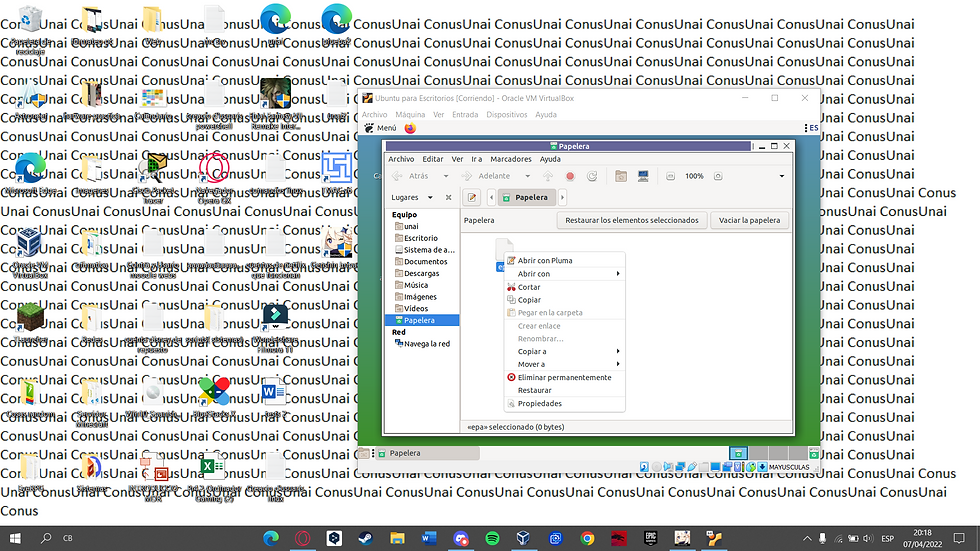This screenshot has width=980, height=551.
Task: Open Epic Games Launcher from taskbar
Action: click(651, 538)
